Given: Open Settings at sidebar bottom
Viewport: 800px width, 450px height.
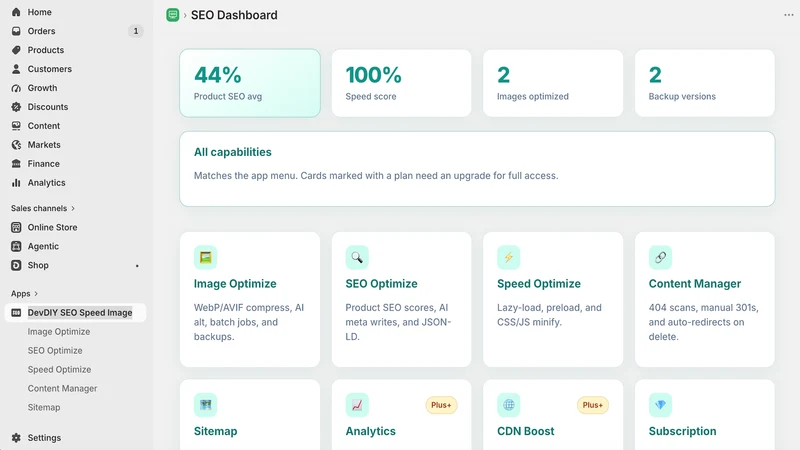Looking at the screenshot, I should pyautogui.click(x=44, y=438).
